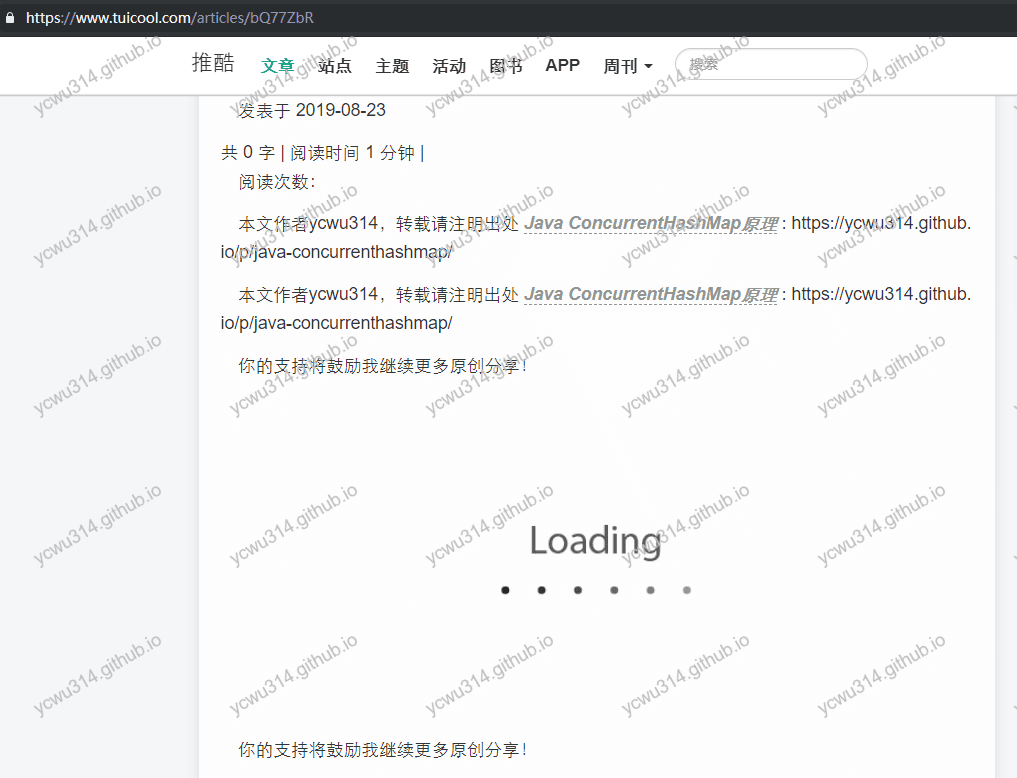Open the 站点 menu item

pyautogui.click(x=335, y=66)
